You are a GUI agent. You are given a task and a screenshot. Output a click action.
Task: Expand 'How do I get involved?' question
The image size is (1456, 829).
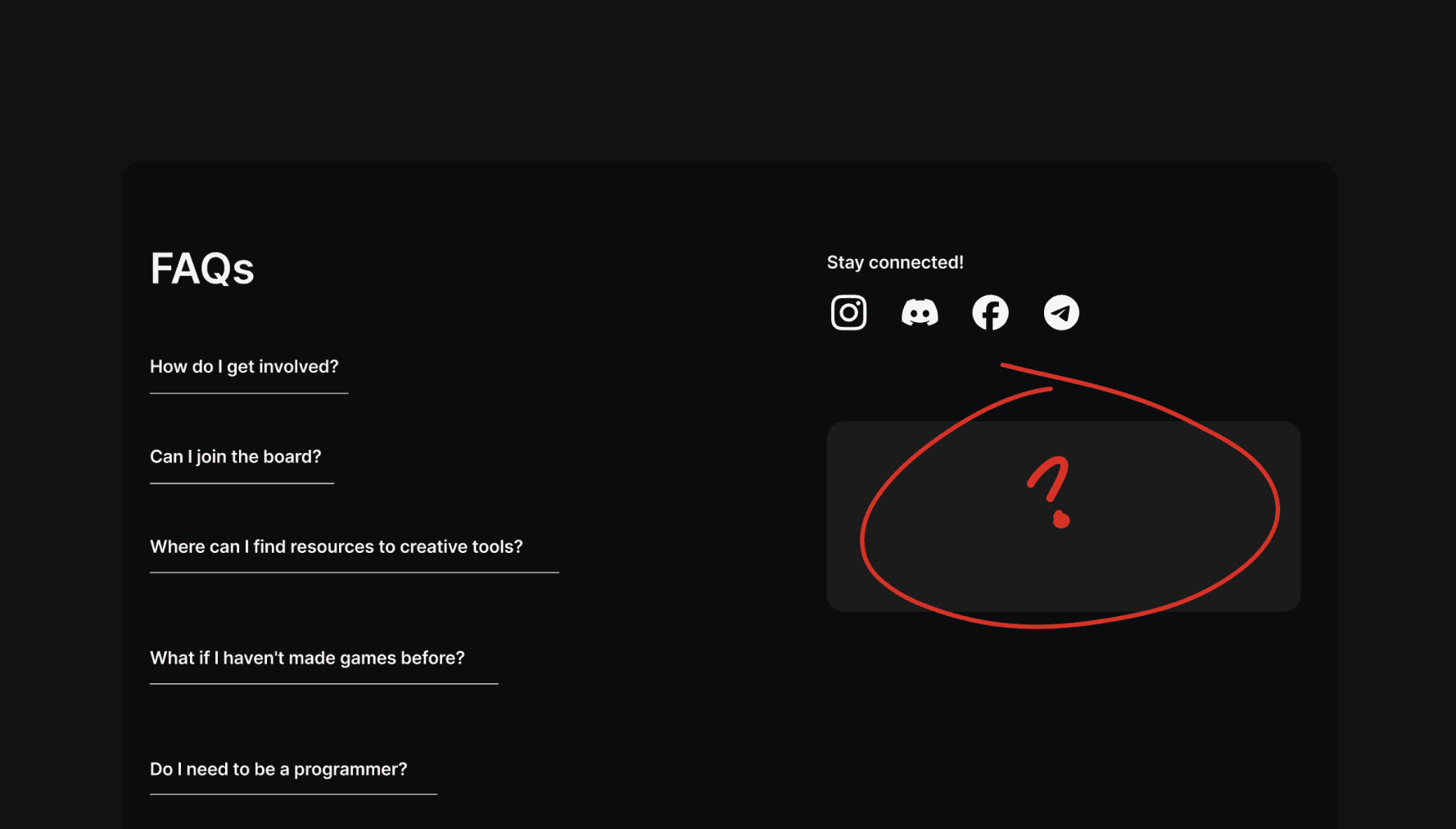(244, 367)
